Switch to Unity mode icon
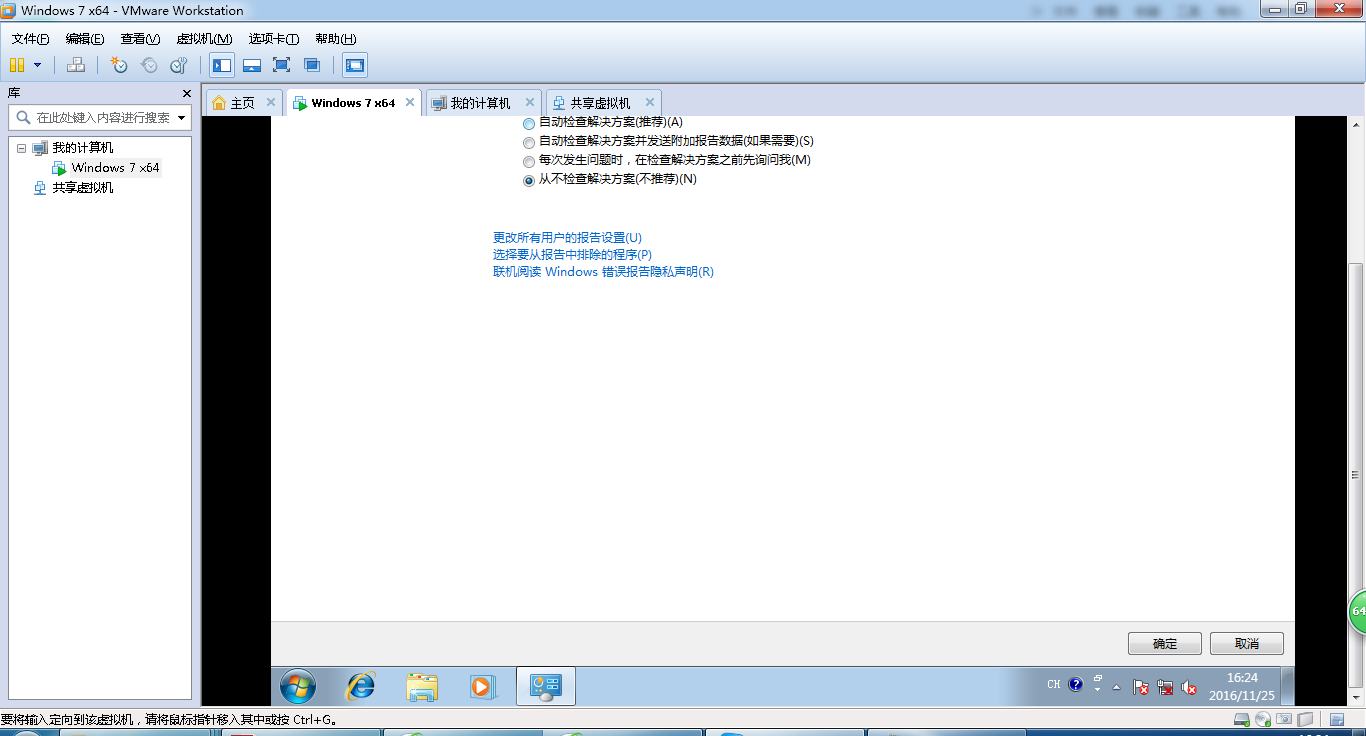This screenshot has width=1366, height=736. pyautogui.click(x=312, y=65)
